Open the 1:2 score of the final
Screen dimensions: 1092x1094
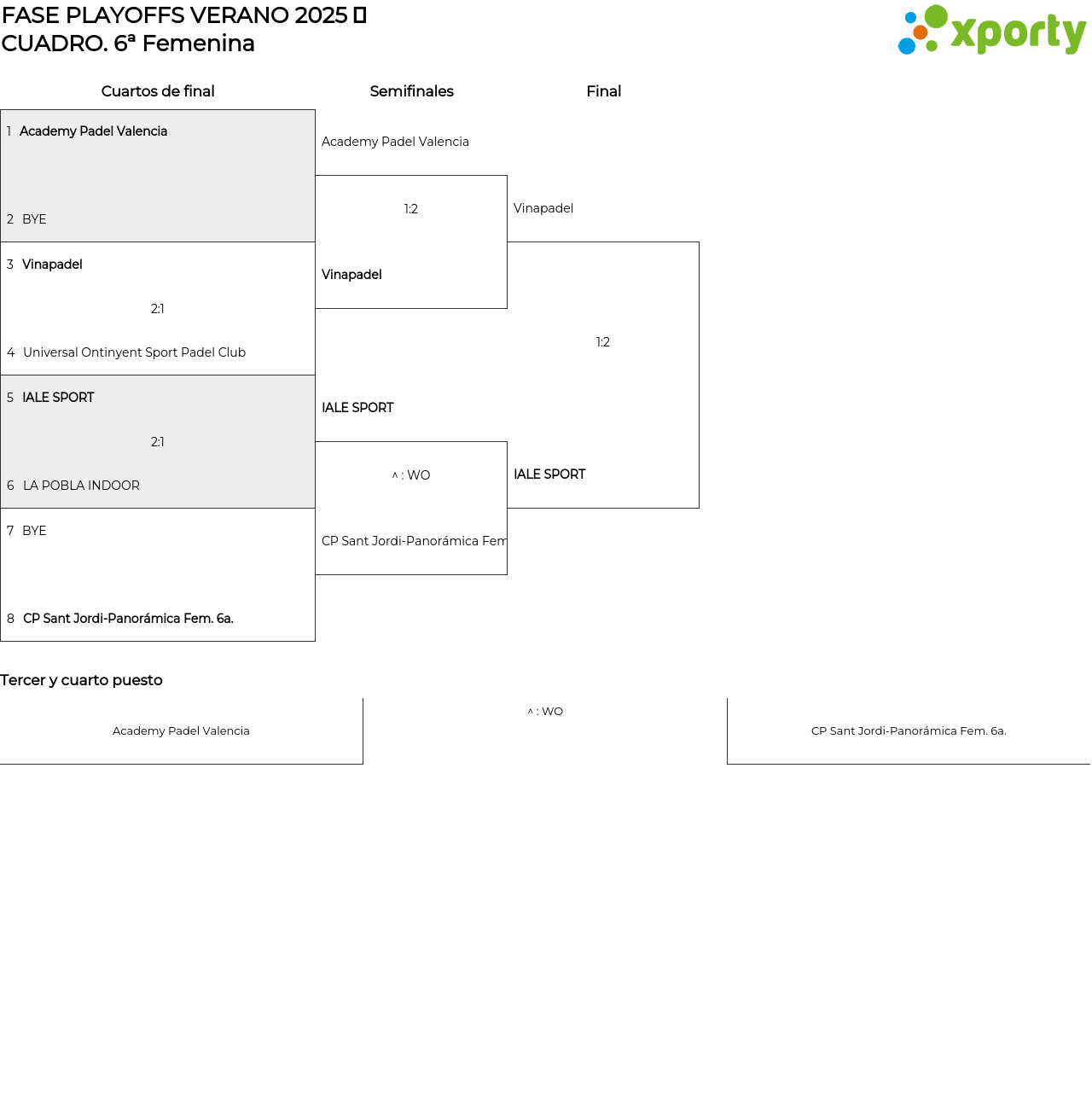pyautogui.click(x=603, y=342)
